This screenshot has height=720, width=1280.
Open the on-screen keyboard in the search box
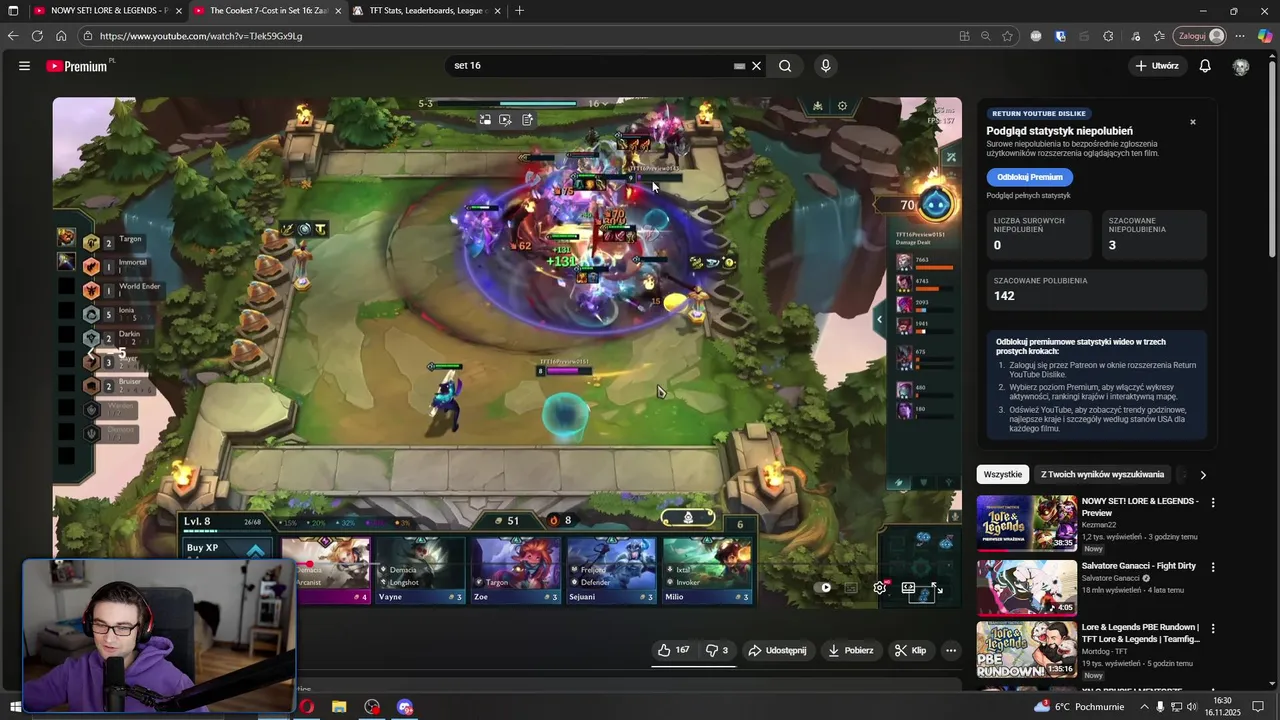pyautogui.click(x=739, y=66)
